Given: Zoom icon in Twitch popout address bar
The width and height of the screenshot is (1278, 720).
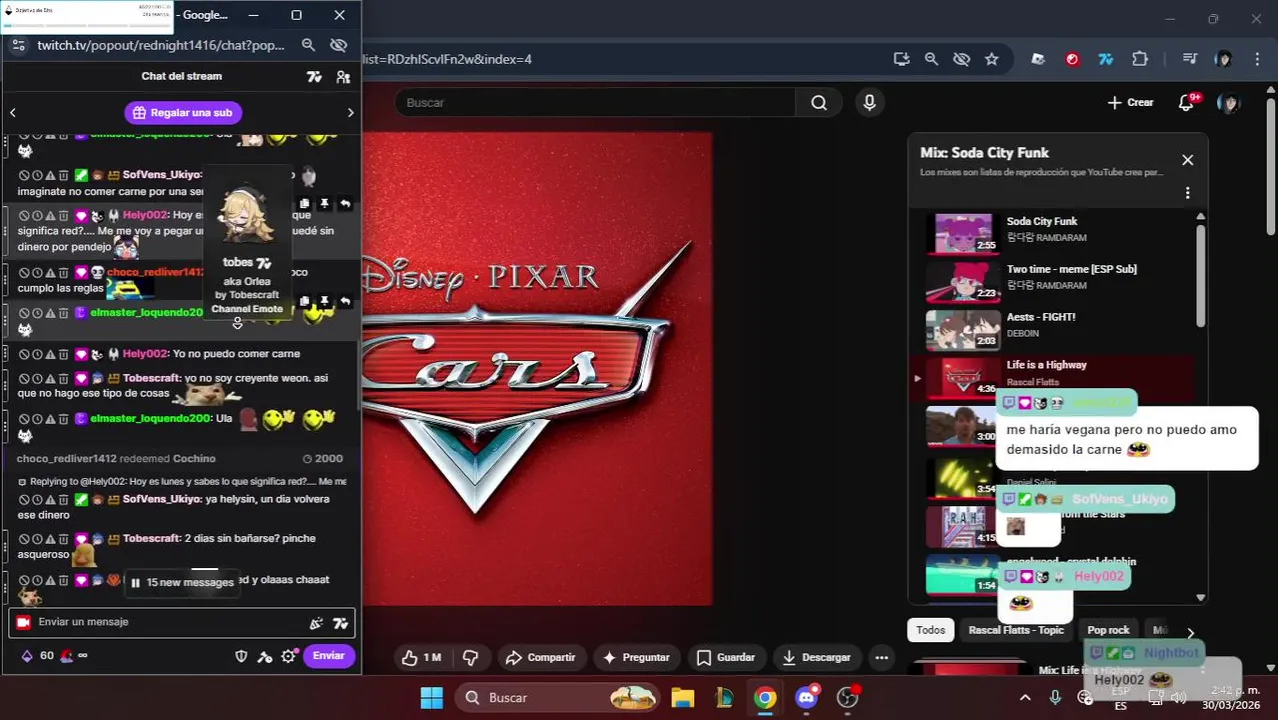Looking at the screenshot, I should coord(308,45).
